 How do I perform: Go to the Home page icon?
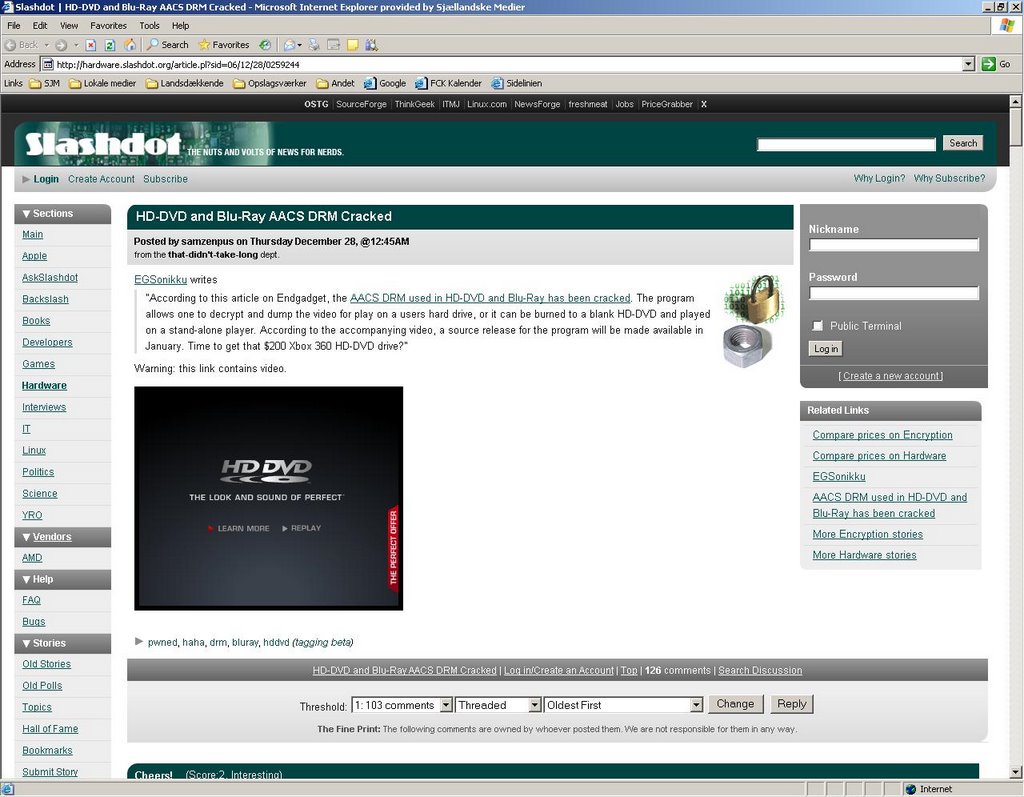point(130,45)
